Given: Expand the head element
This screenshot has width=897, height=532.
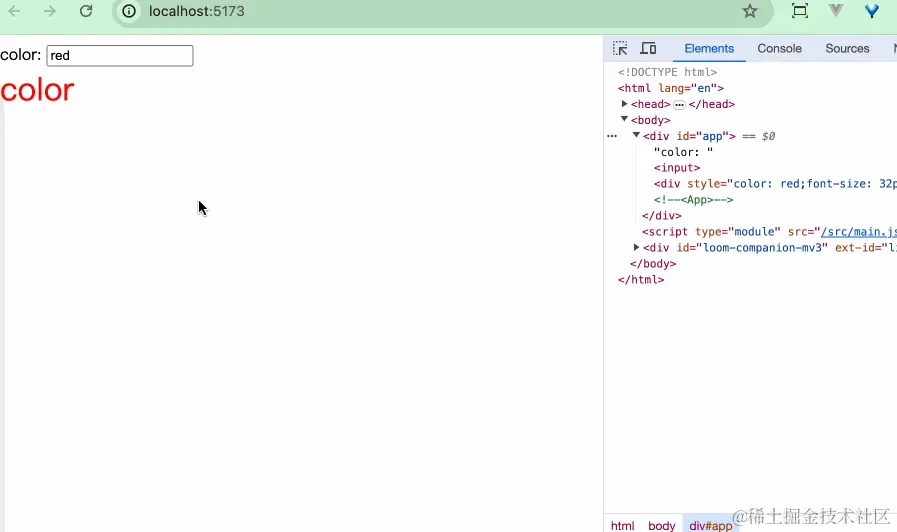Looking at the screenshot, I should click(x=624, y=104).
